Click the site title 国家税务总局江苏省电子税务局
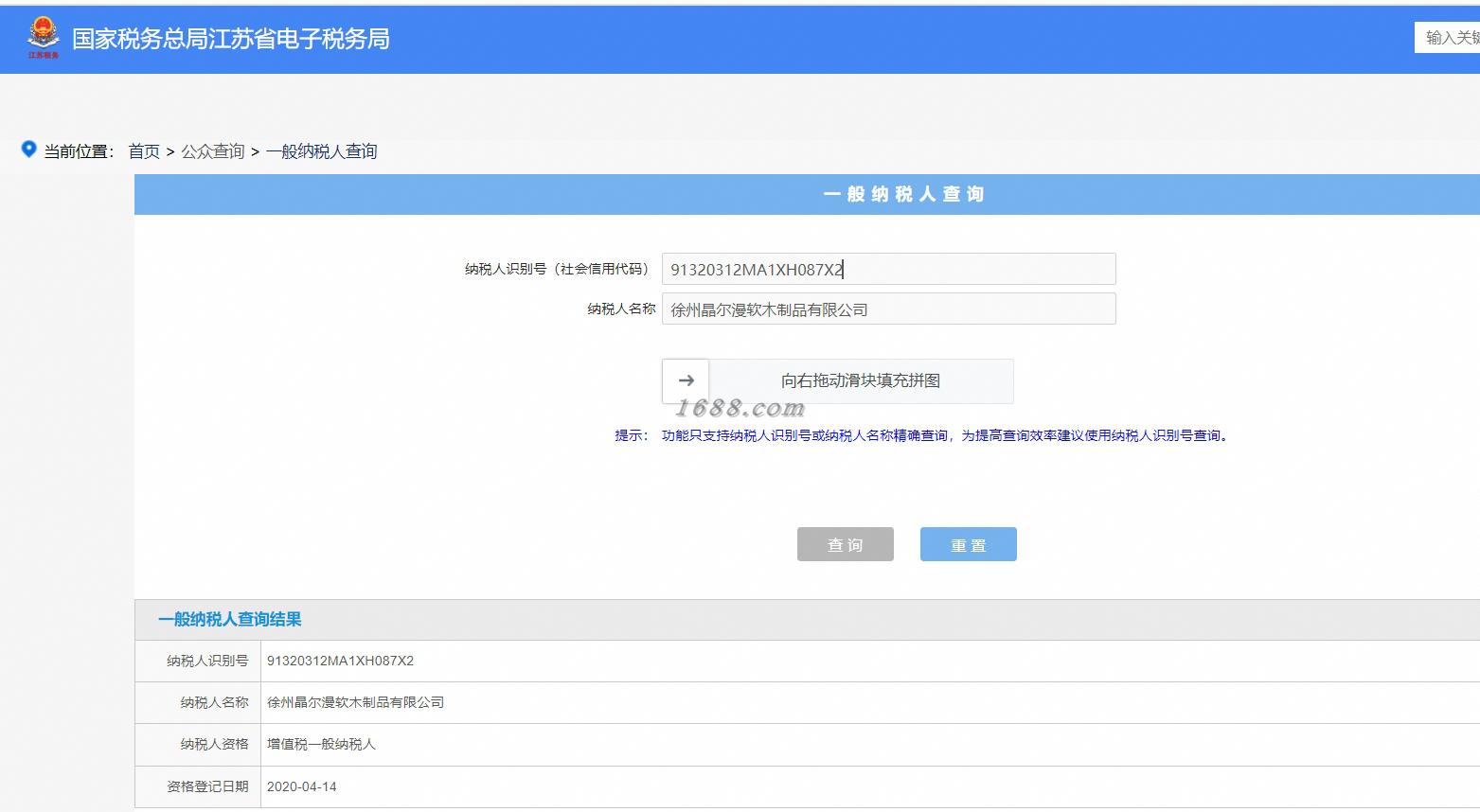This screenshot has height=812, width=1480. click(231, 39)
